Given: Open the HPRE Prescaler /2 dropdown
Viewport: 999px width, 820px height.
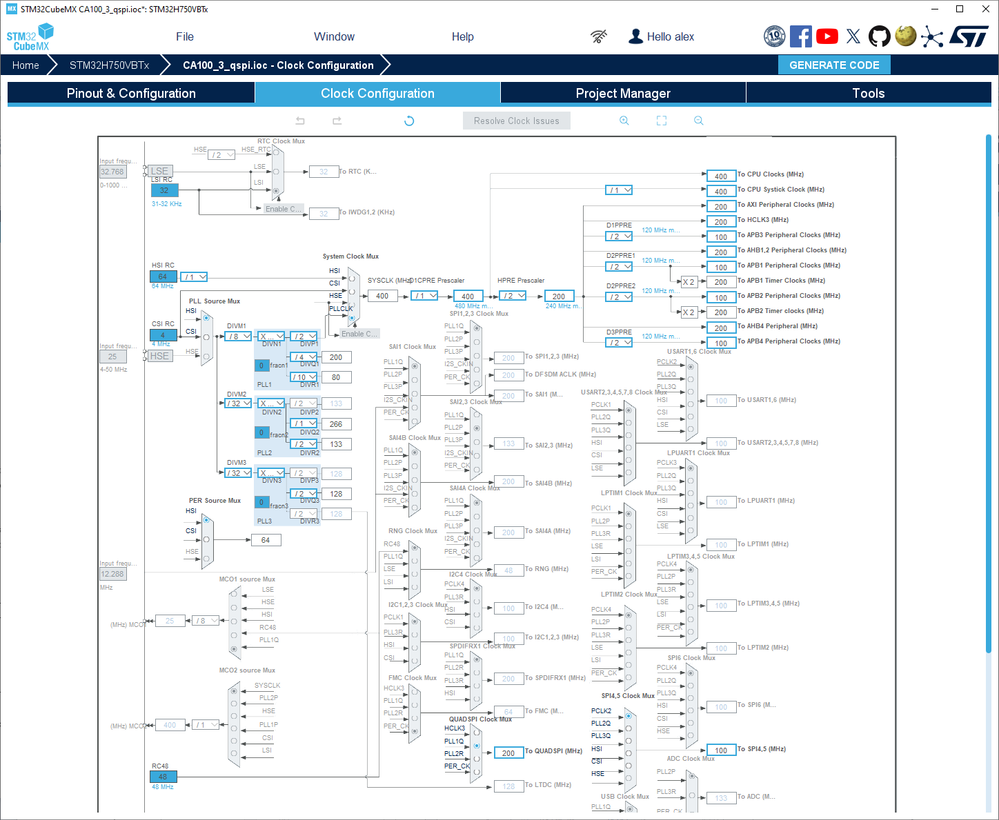Looking at the screenshot, I should (512, 296).
